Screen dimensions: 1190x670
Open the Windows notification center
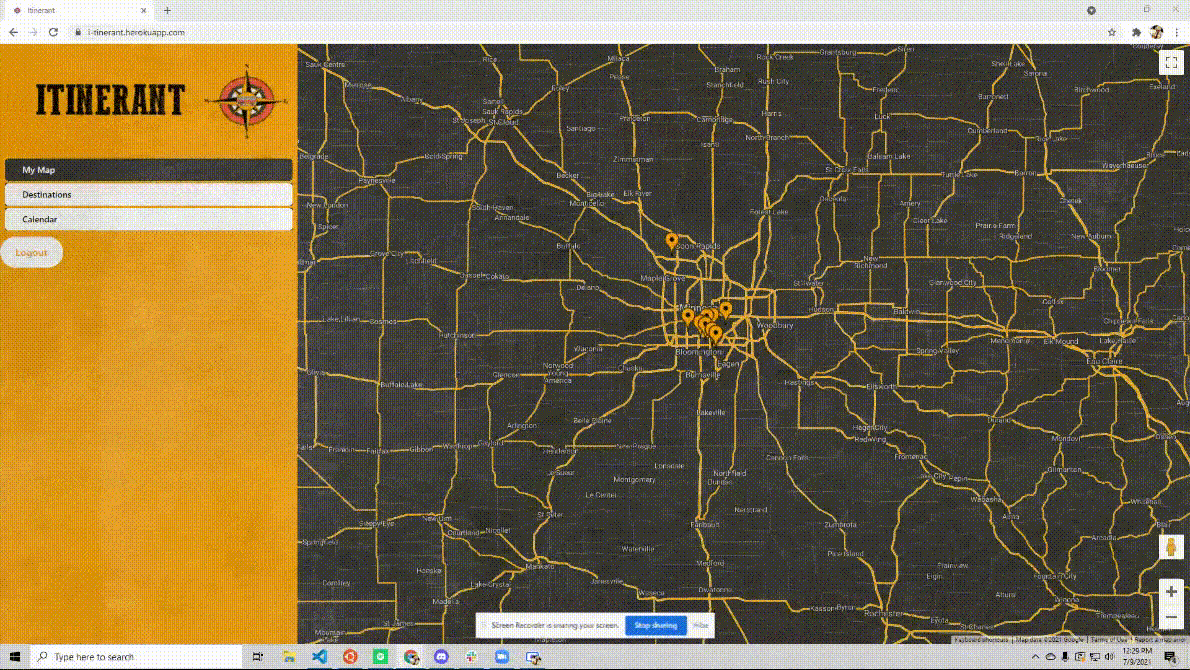[x=1171, y=656]
